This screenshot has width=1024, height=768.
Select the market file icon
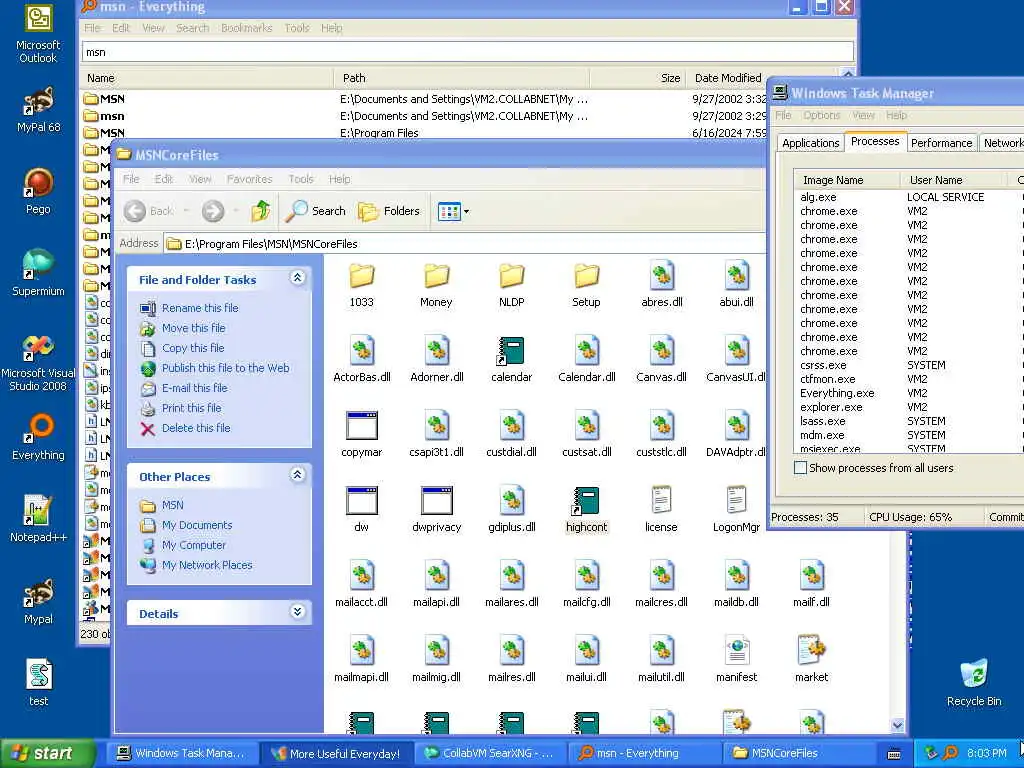coord(811,661)
